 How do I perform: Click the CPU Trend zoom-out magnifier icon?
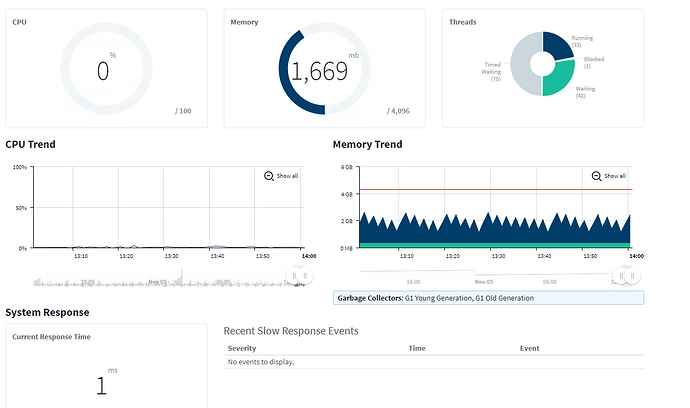coord(269,176)
